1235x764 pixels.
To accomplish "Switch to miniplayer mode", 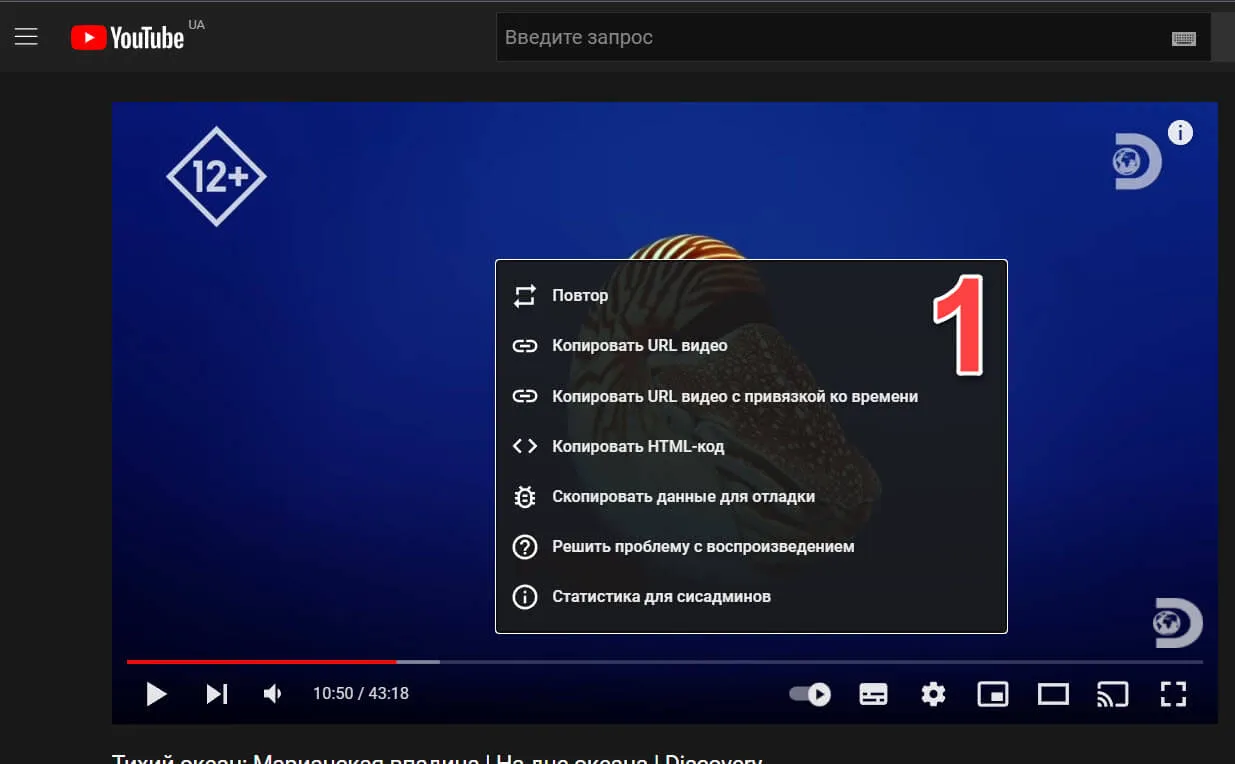I will 993,694.
